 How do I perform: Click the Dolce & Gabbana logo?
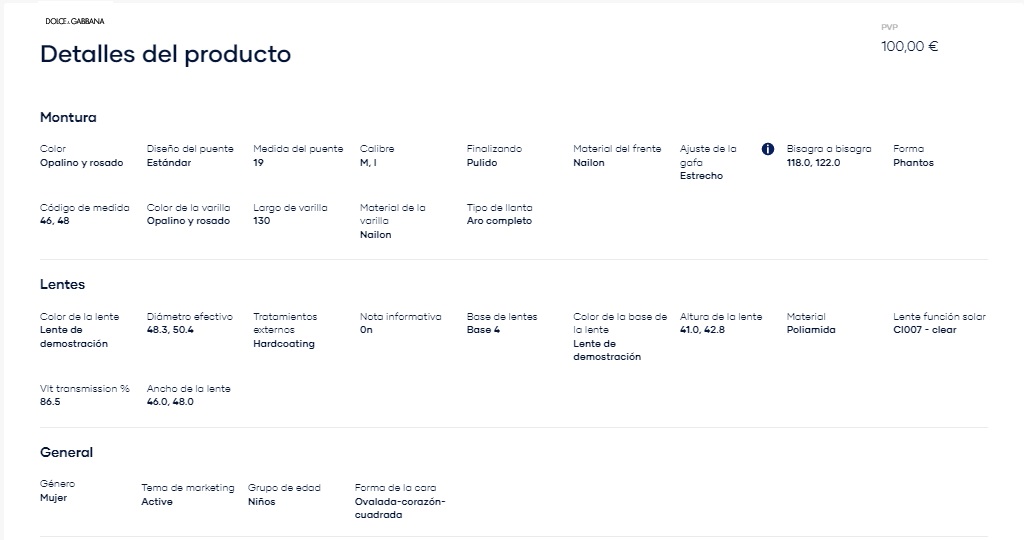tap(74, 21)
